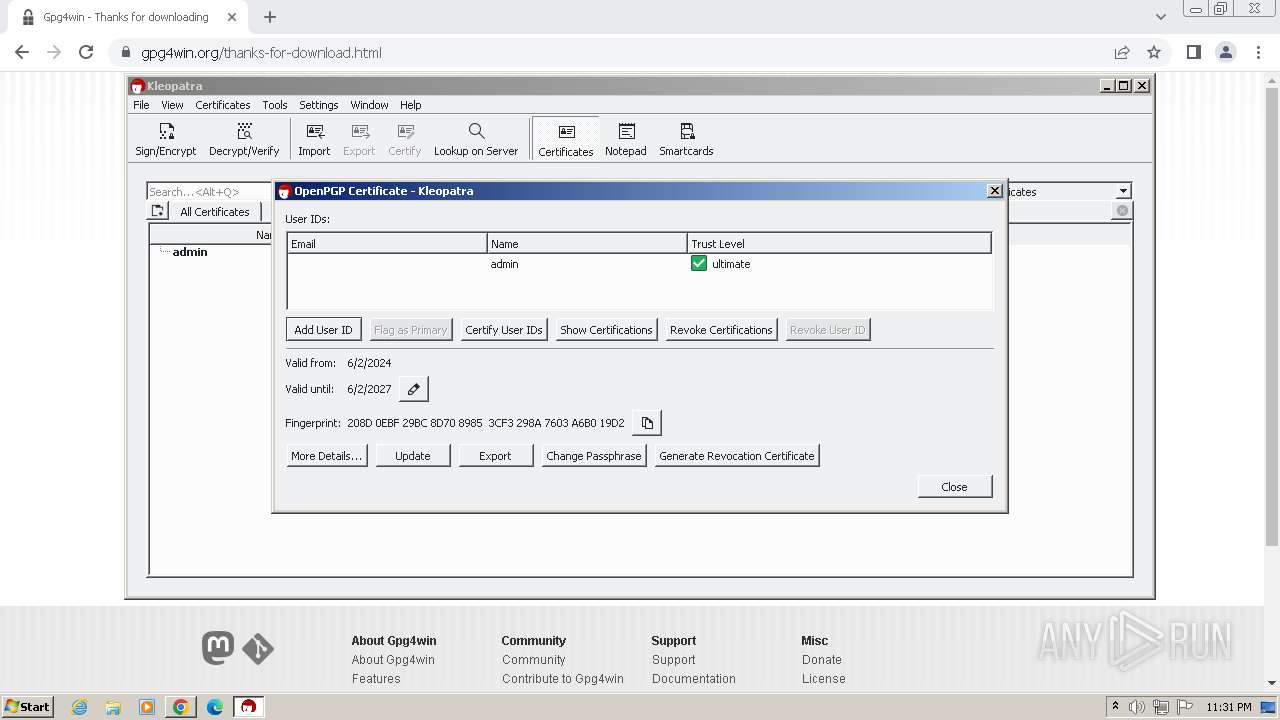Screen dimensions: 1280x720
Task: Open the Help menu
Action: pyautogui.click(x=411, y=105)
